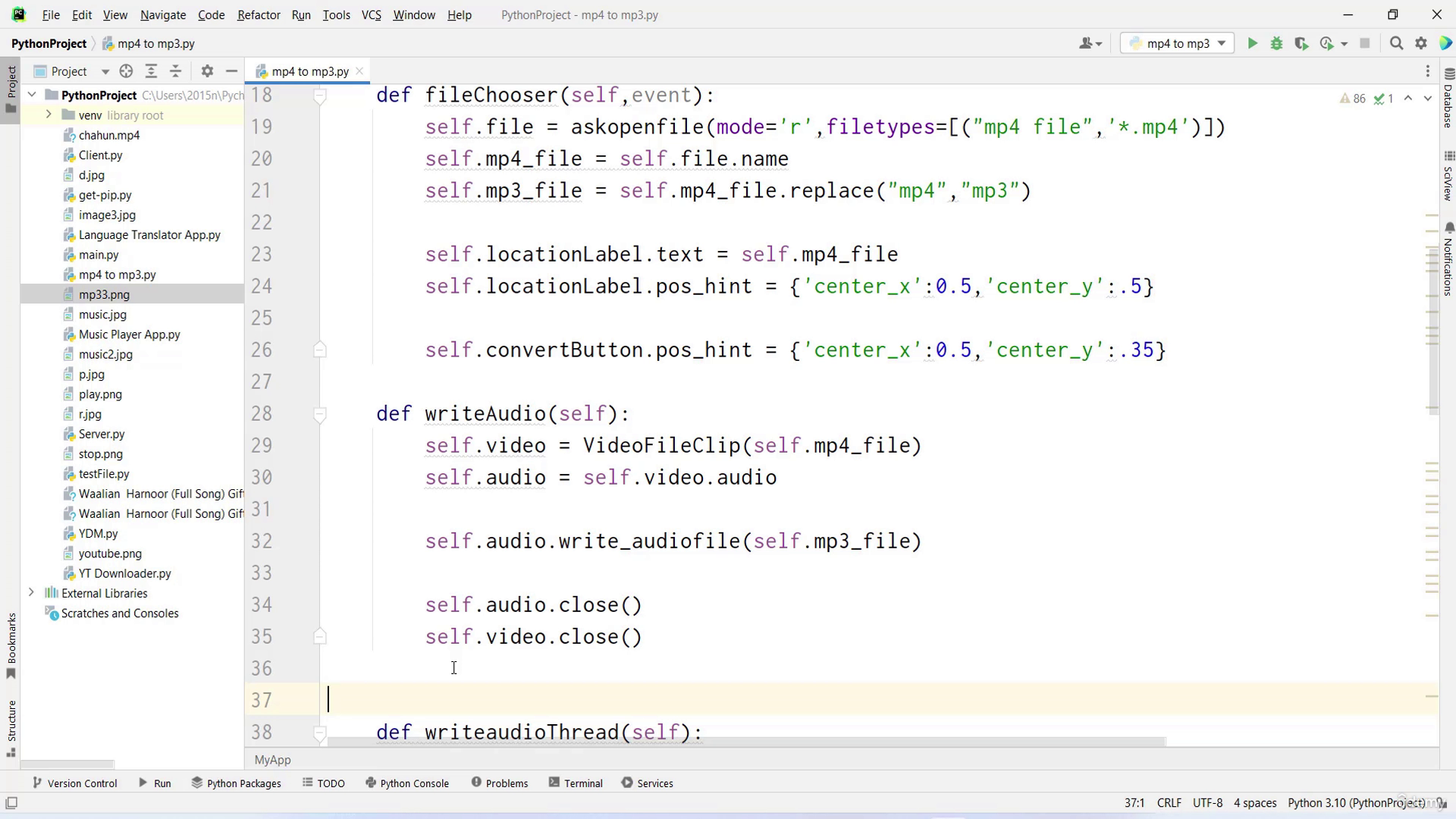Hide the Project panel with minus icon
Screen dimensions: 1456x819
pyautogui.click(x=231, y=71)
